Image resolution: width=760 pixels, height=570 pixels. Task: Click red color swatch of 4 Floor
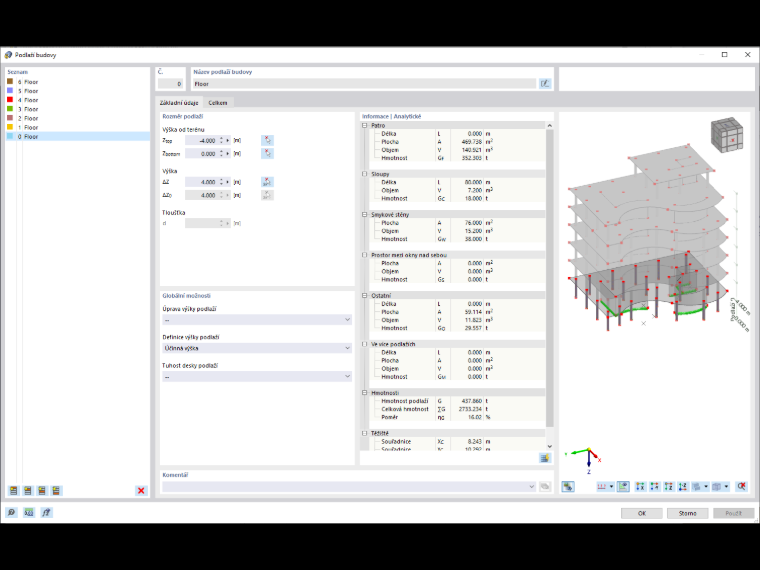10,99
